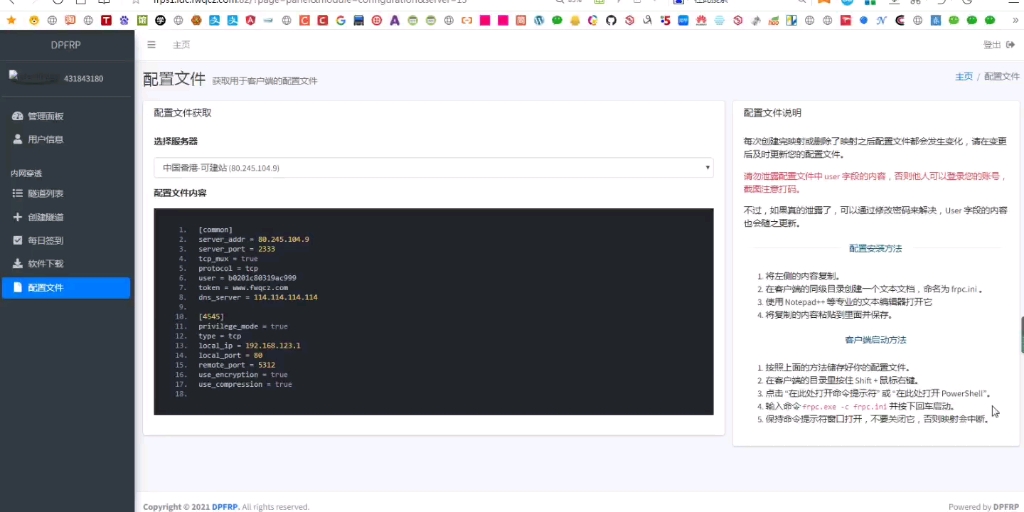Click the 内网穿透 sidebar section header
The width and height of the screenshot is (1024, 512).
click(26, 174)
